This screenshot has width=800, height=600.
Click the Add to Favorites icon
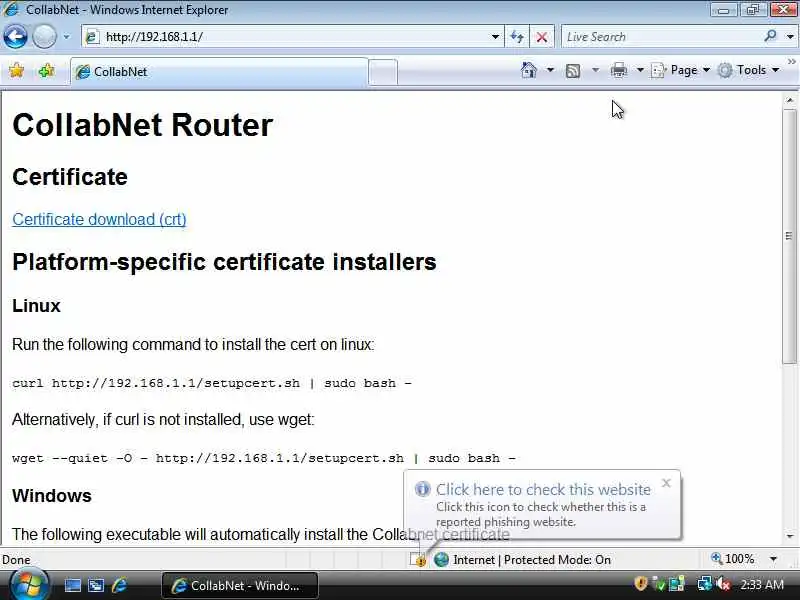pyautogui.click(x=46, y=70)
